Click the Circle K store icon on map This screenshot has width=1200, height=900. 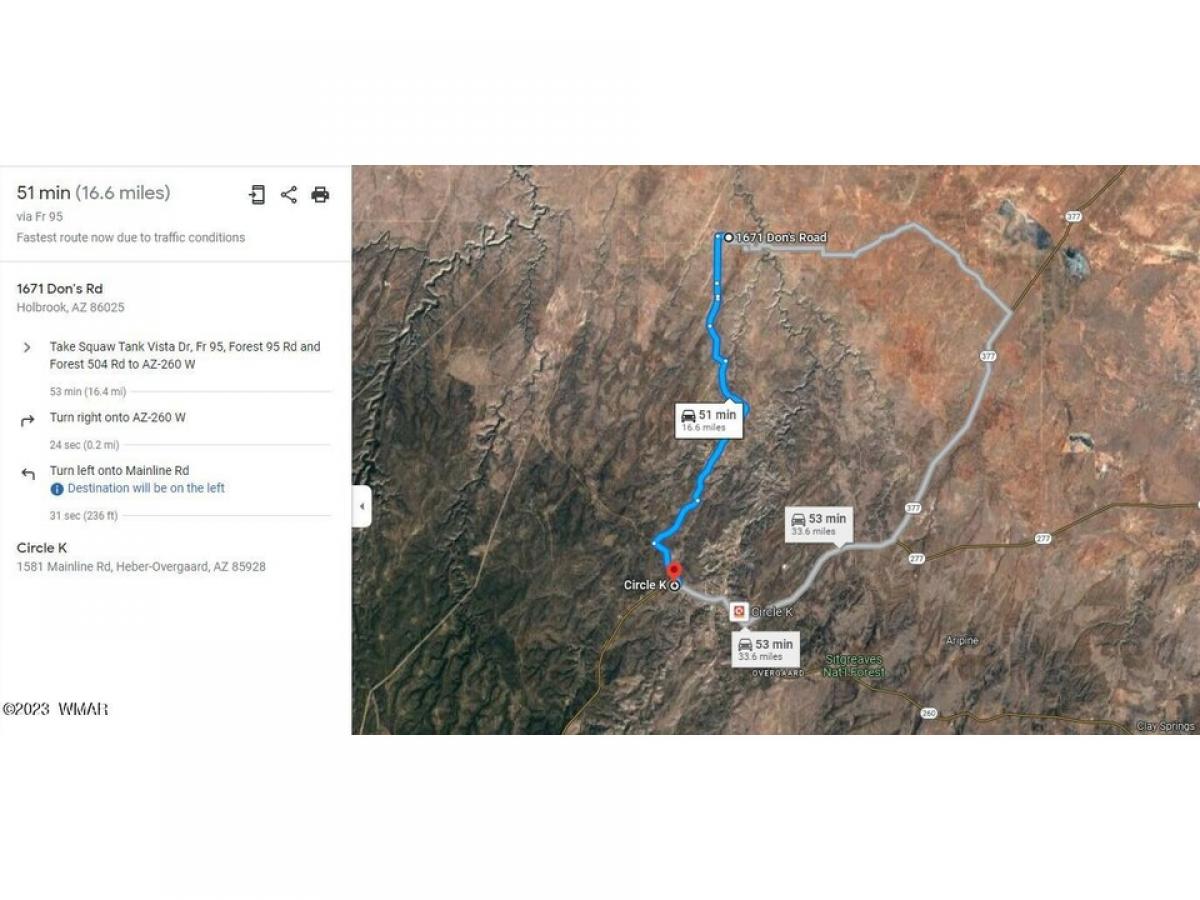coord(738,611)
